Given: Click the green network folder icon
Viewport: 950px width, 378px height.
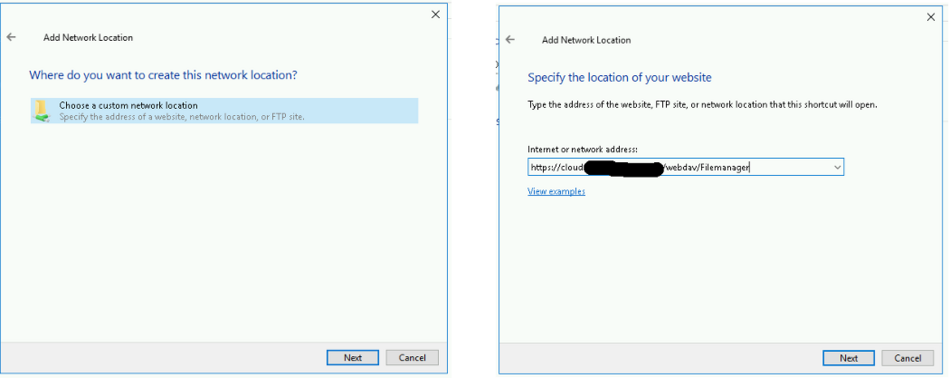Looking at the screenshot, I should (x=42, y=111).
